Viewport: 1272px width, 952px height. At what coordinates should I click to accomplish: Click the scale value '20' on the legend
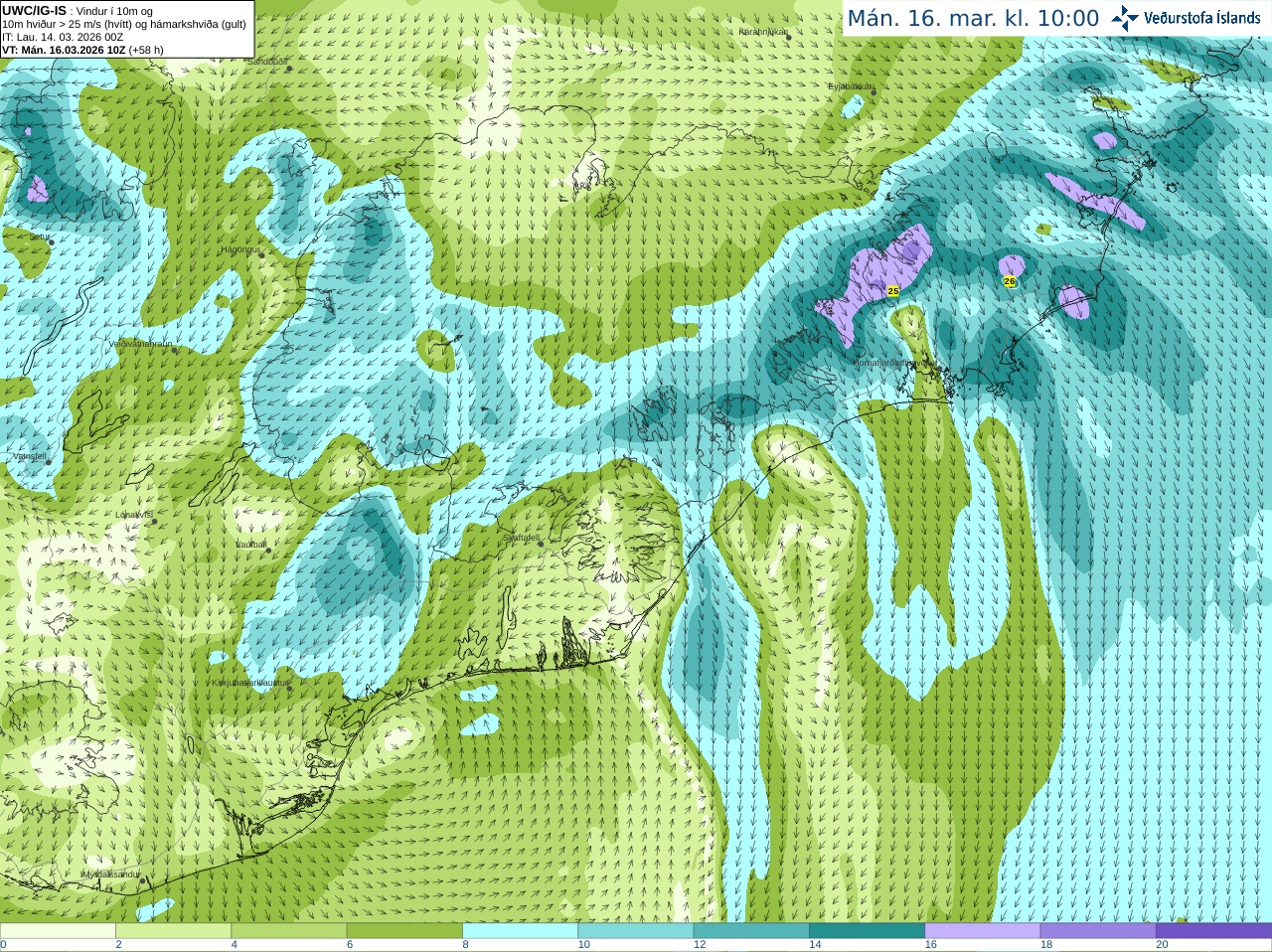1162,945
